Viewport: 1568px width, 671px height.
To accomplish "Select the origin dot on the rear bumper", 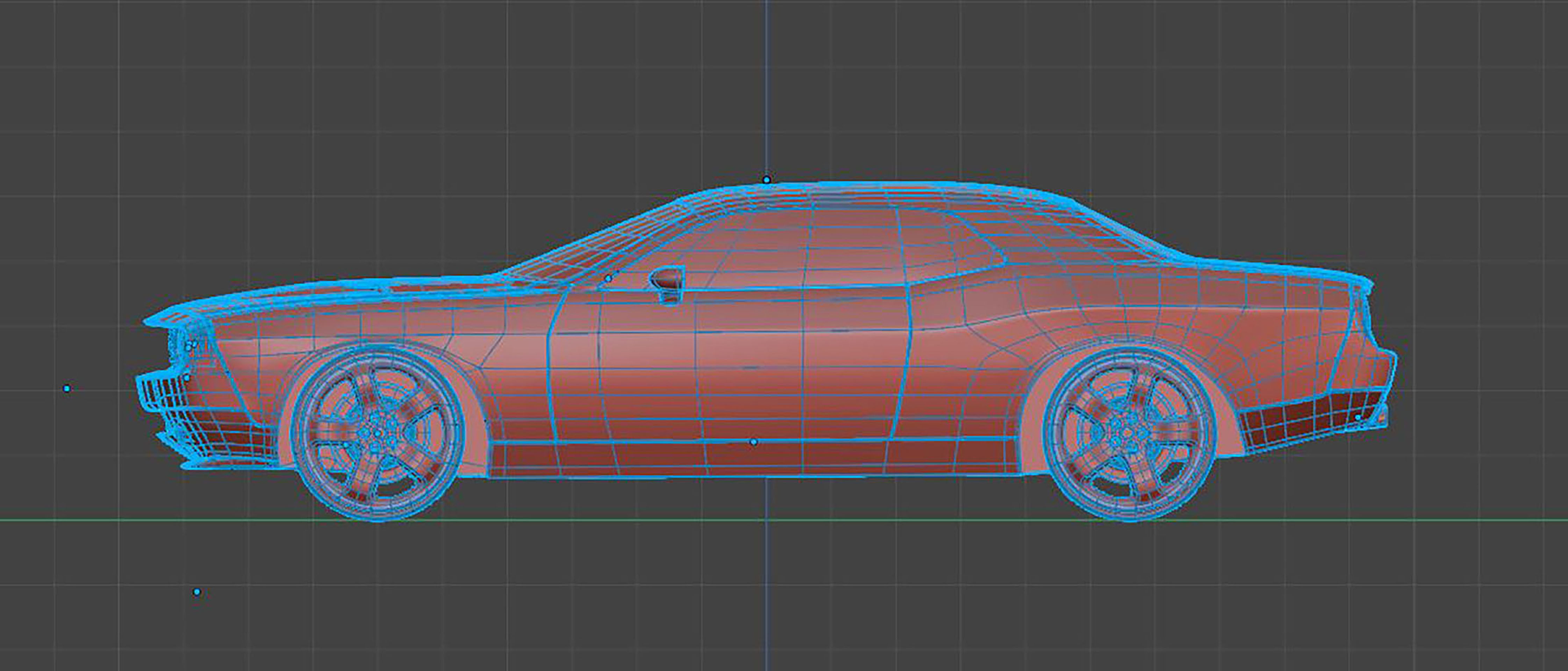I will coord(1358,417).
